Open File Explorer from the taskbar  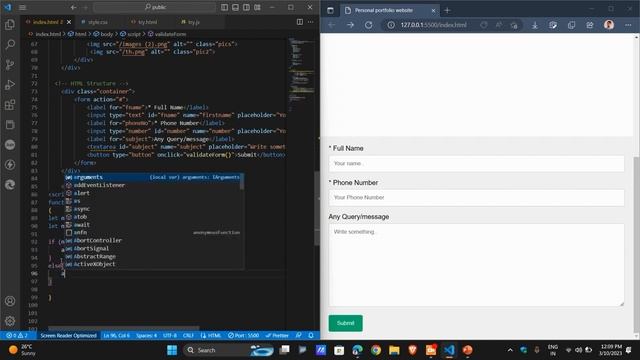[394, 350]
